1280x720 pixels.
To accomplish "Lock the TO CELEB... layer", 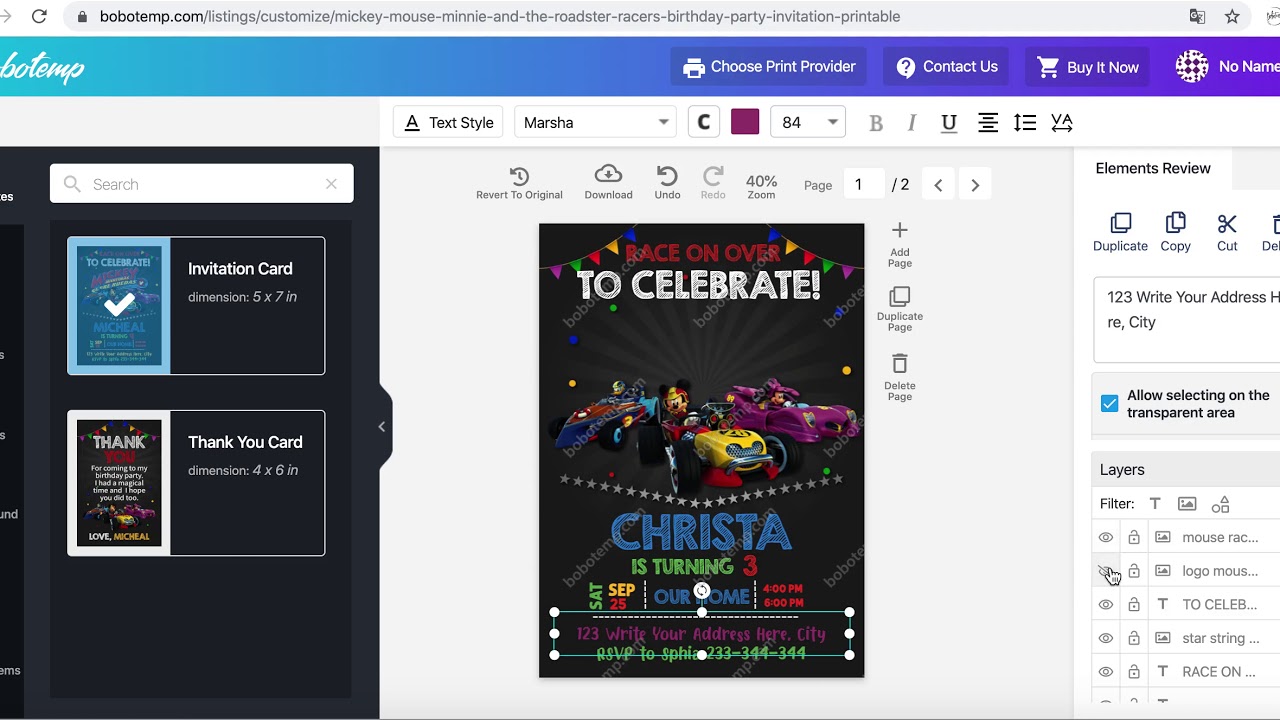I will pos(1134,604).
